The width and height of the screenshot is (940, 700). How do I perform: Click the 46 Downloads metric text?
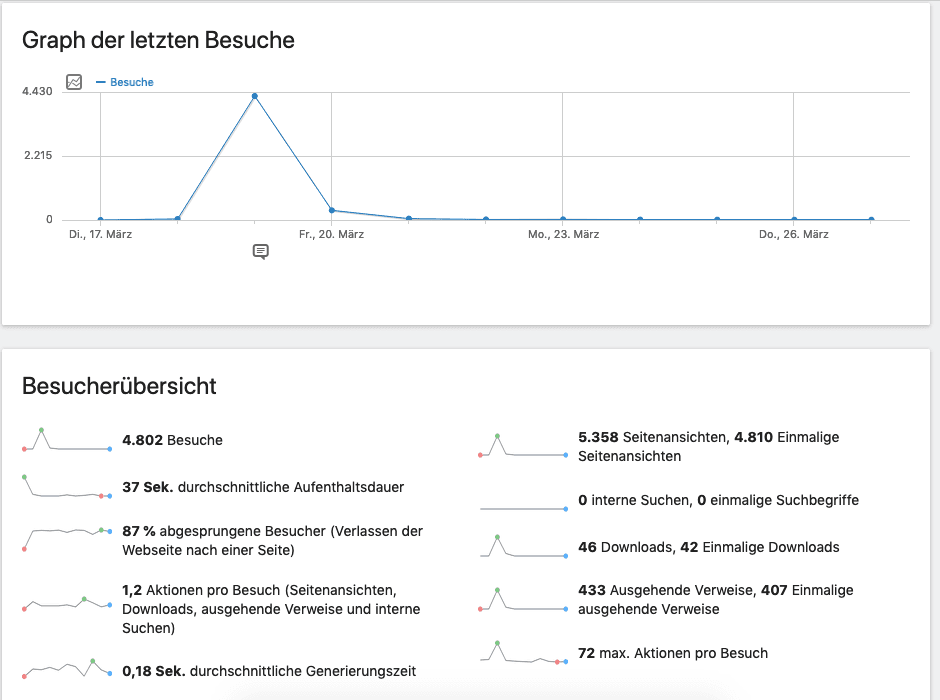pos(709,547)
